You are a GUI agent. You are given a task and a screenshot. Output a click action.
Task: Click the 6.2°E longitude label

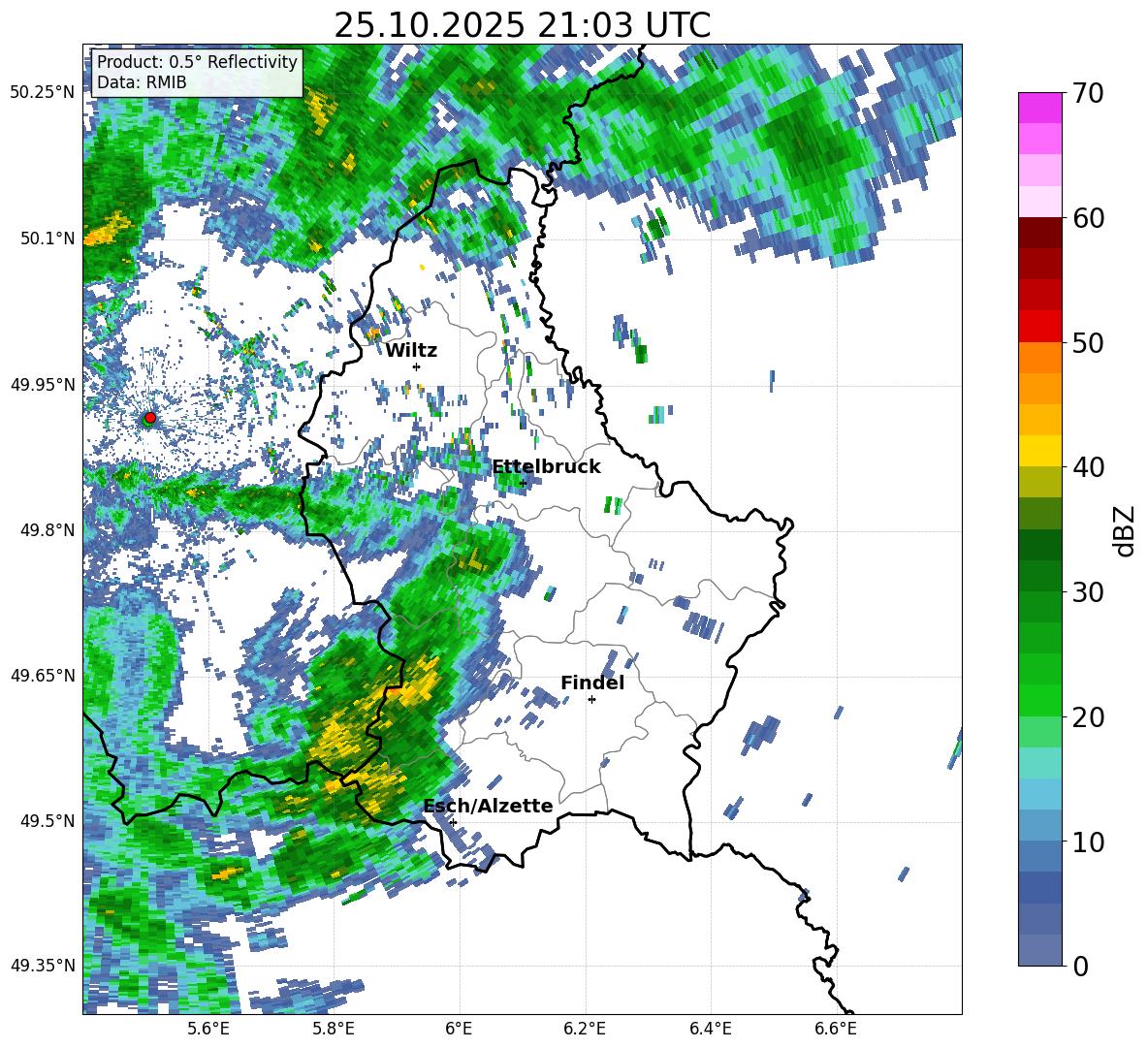point(585,1029)
